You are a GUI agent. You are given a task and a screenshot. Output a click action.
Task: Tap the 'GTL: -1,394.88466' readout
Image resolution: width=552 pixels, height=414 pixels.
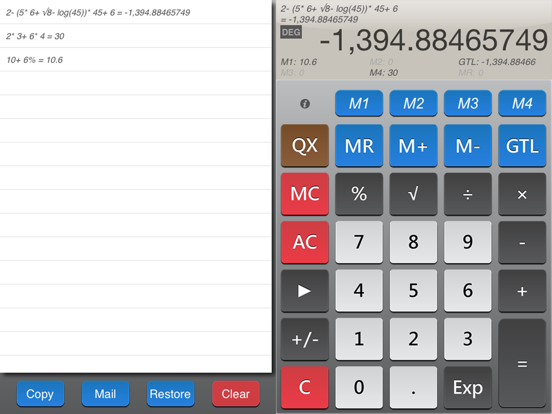(497, 62)
